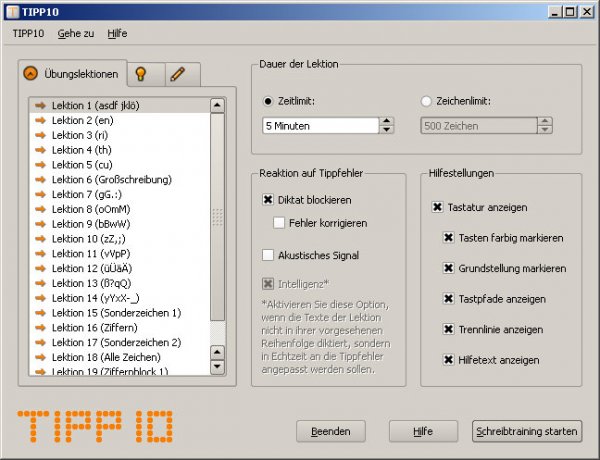Click the arrow icon beside Lektion 3 (ri)
The width and height of the screenshot is (600, 460).
(x=41, y=135)
